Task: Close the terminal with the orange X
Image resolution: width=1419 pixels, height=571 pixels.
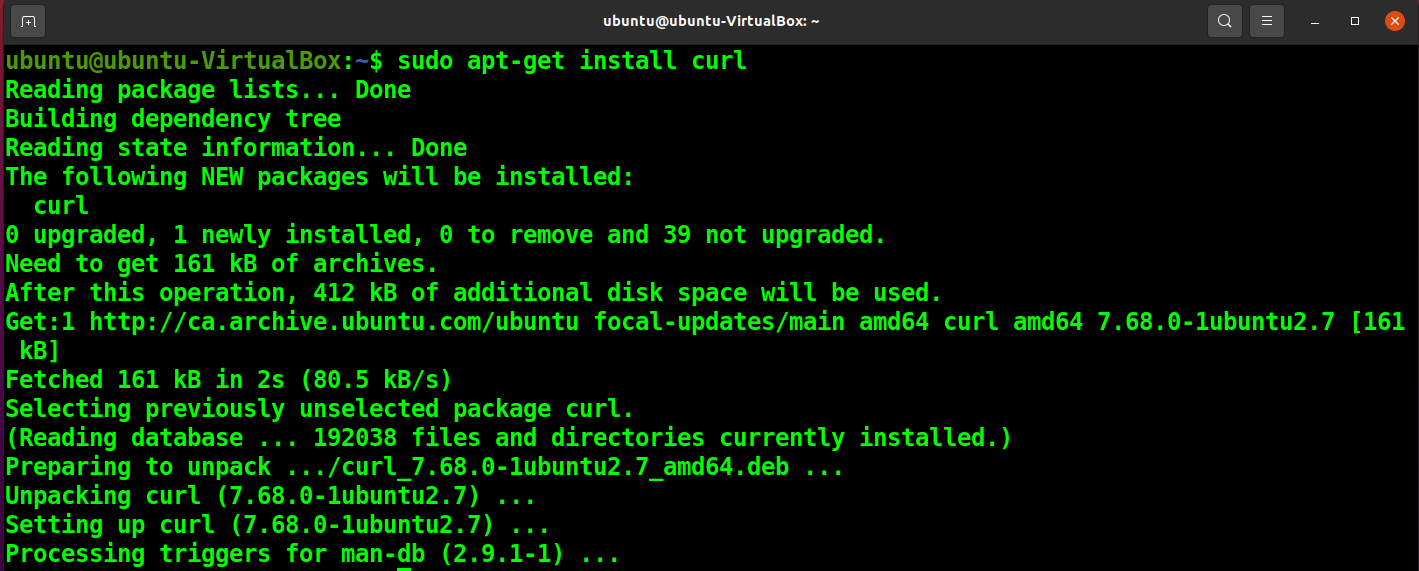Action: pyautogui.click(x=1395, y=20)
